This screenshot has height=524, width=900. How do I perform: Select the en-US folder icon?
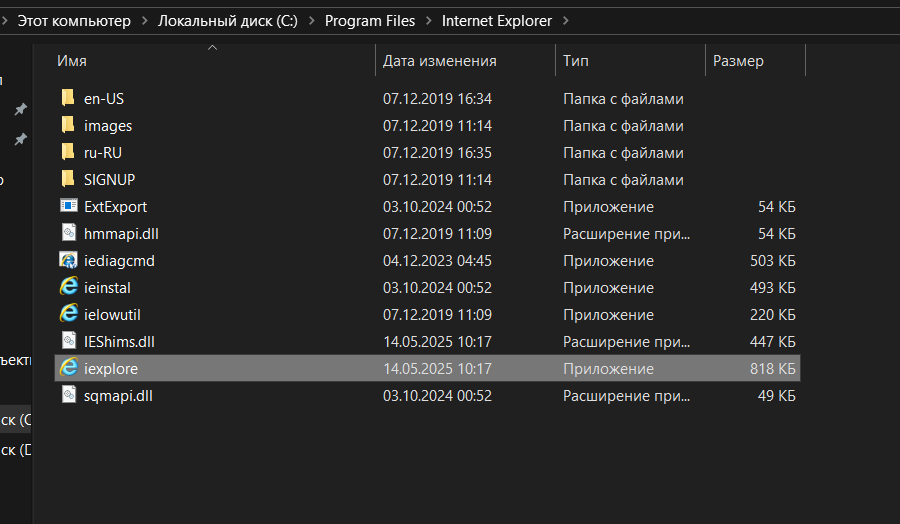pyautogui.click(x=68, y=98)
